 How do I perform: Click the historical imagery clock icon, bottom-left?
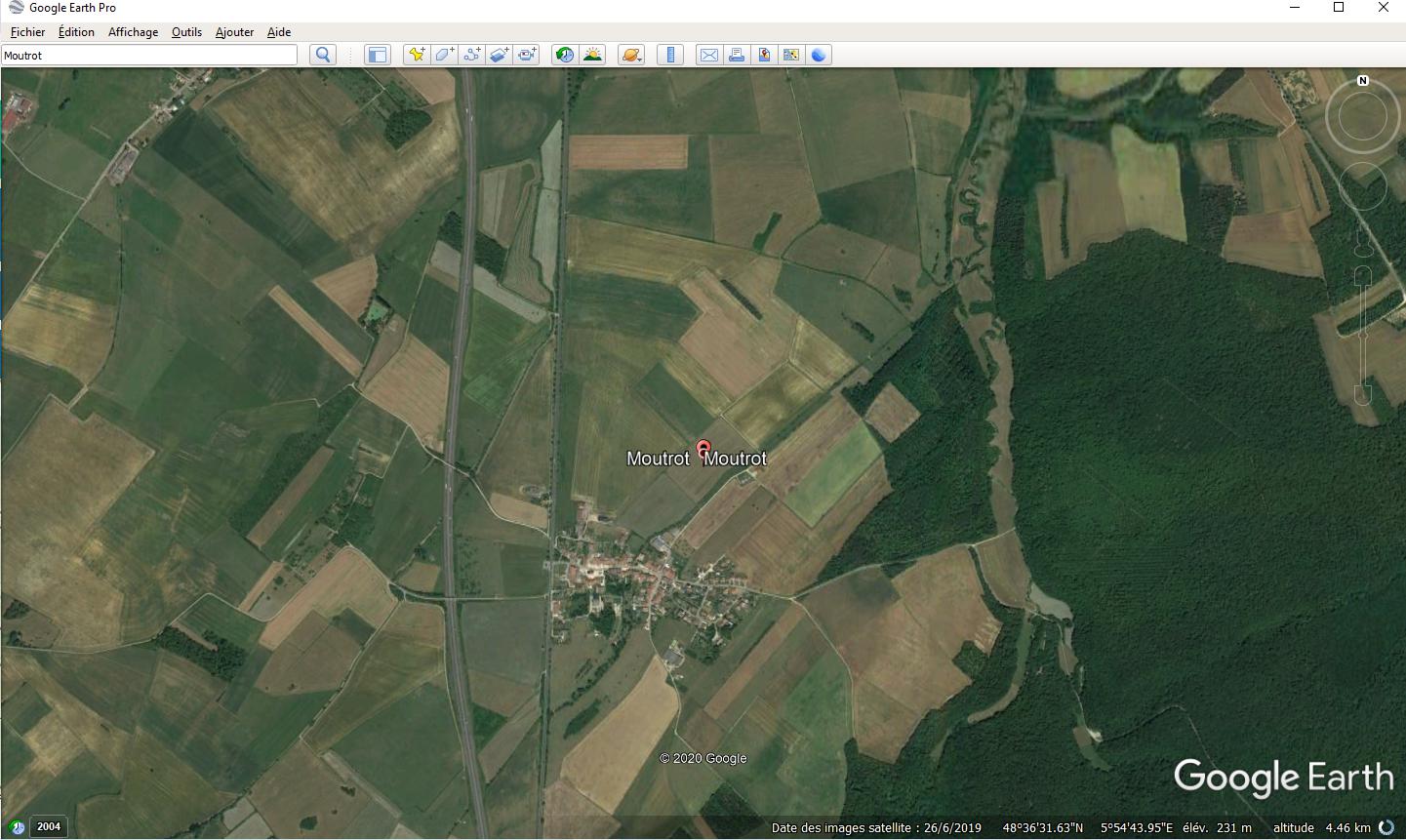[17, 827]
